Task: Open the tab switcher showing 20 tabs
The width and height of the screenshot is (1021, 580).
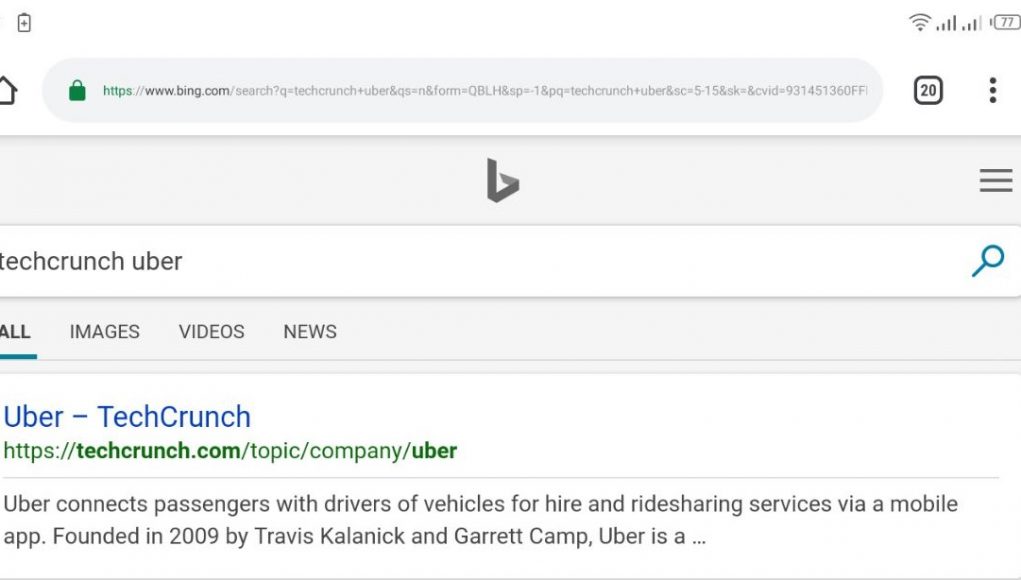Action: tap(928, 90)
